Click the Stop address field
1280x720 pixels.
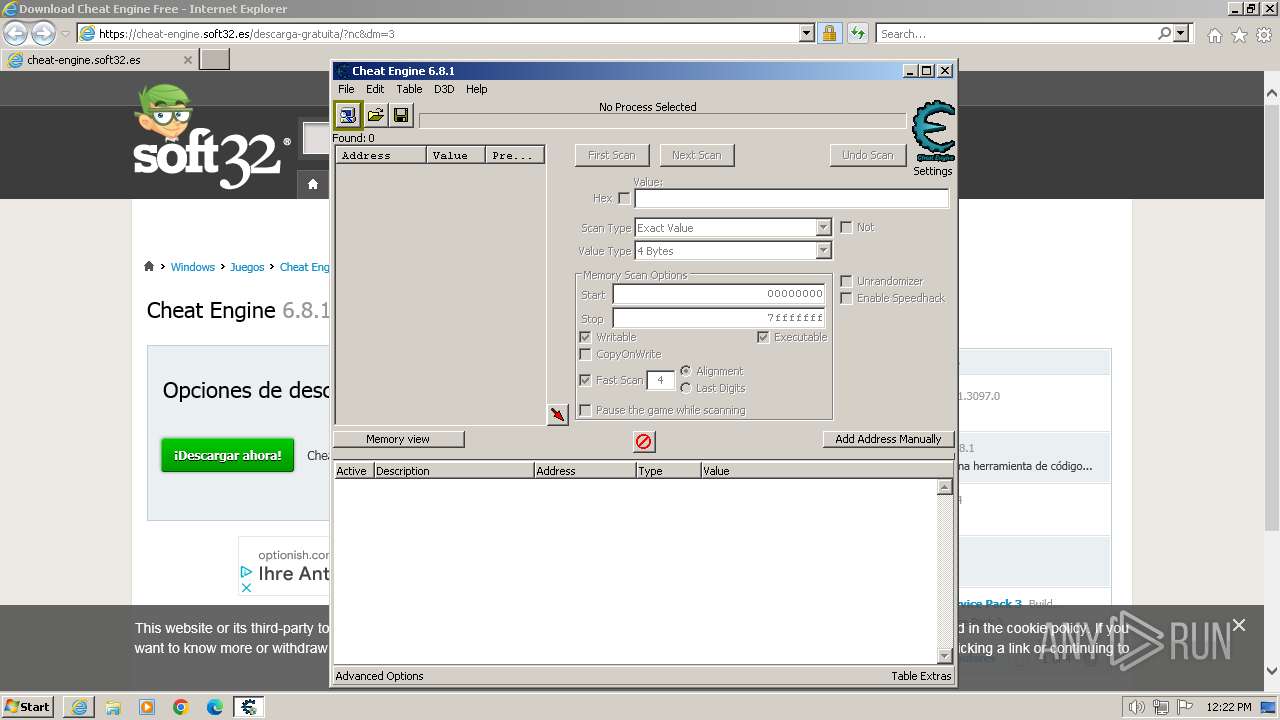pos(720,318)
